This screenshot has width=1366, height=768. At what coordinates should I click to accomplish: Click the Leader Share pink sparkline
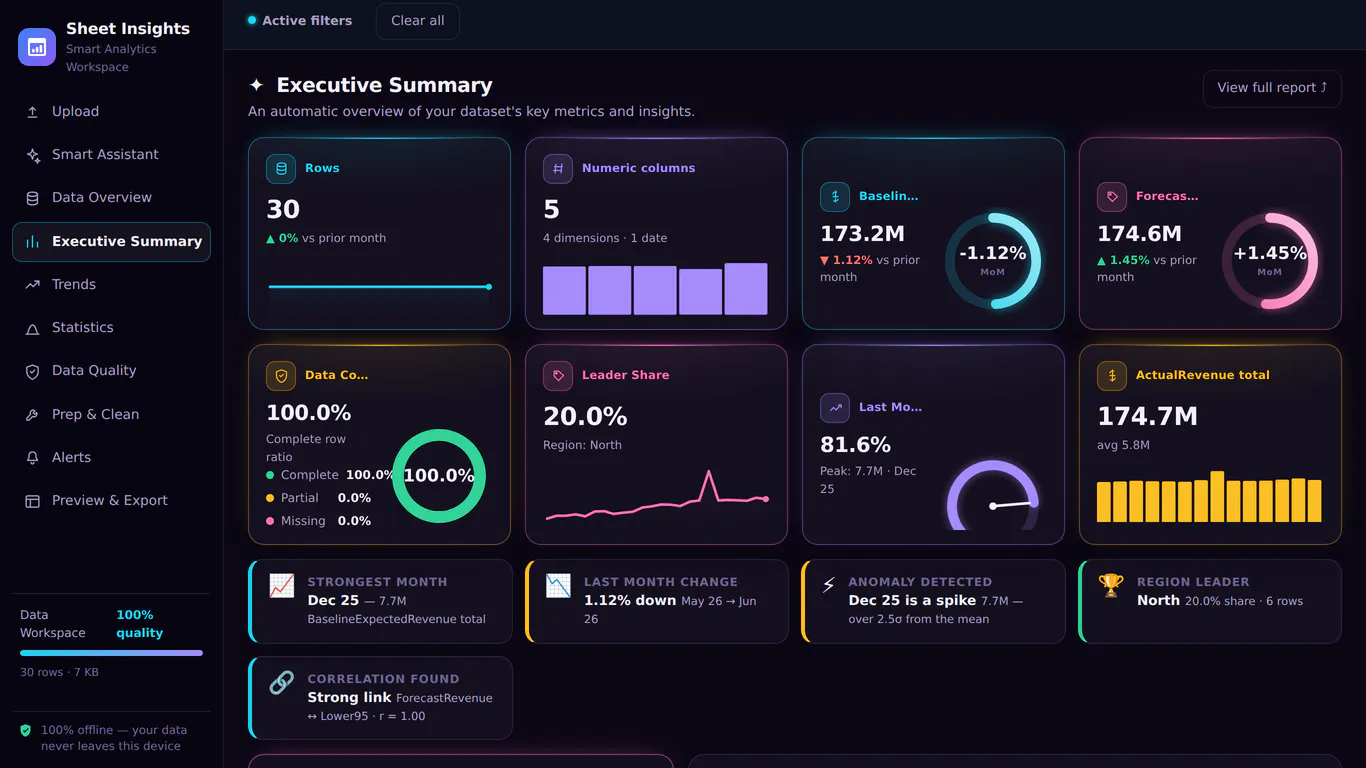click(x=657, y=496)
